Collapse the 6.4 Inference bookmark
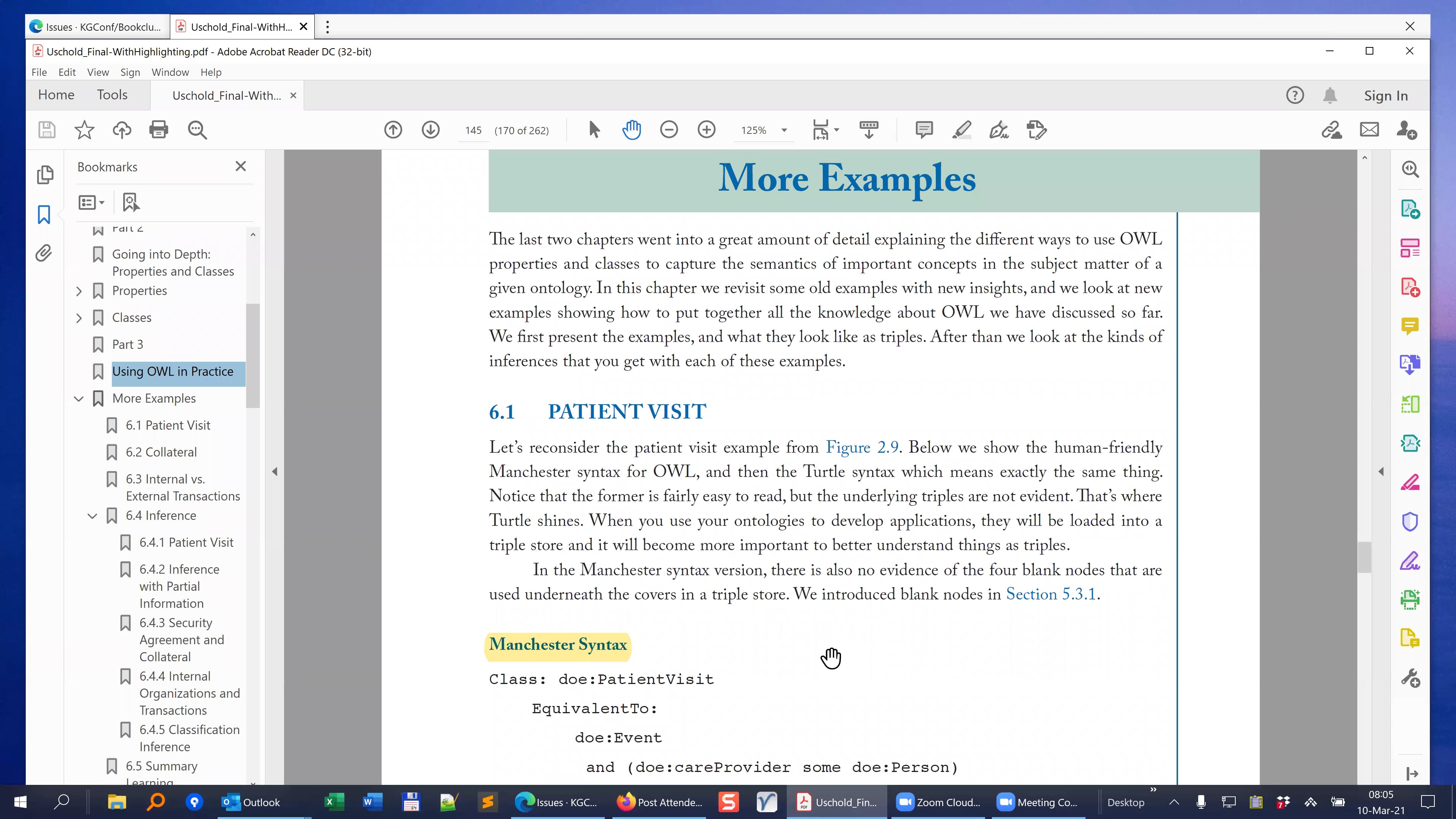This screenshot has width=1456, height=819. point(93,516)
